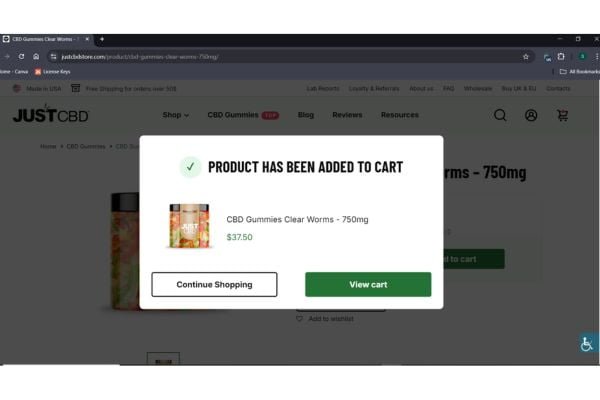Click the browser address bar URL
The height and width of the screenshot is (400, 600).
[x=140, y=57]
